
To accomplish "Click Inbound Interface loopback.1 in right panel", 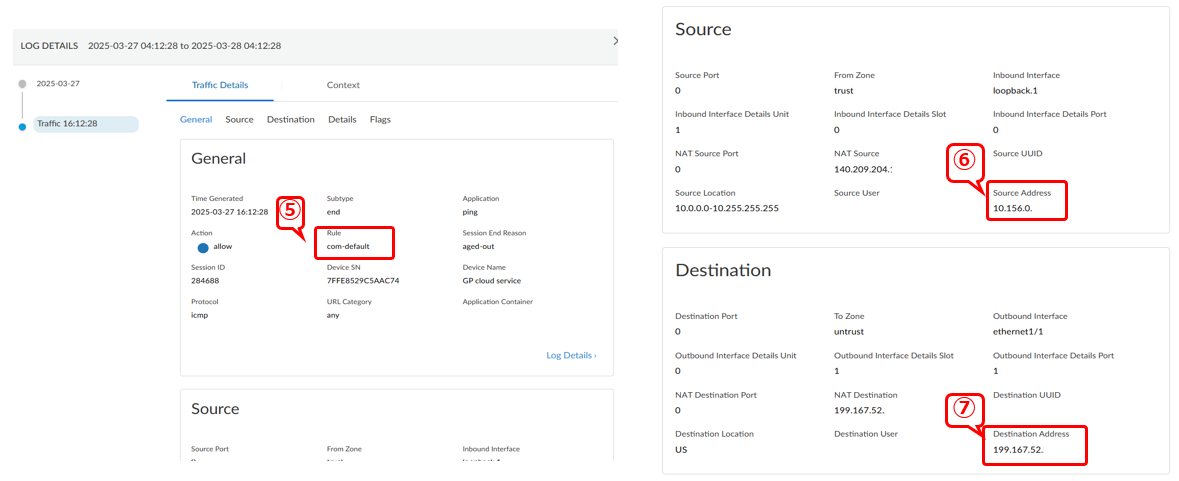I will 1015,90.
